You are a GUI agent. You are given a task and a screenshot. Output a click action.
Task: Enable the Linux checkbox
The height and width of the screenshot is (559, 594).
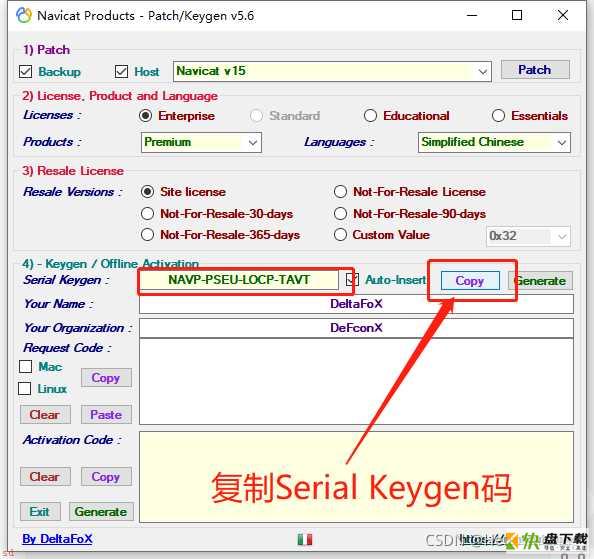point(25,389)
